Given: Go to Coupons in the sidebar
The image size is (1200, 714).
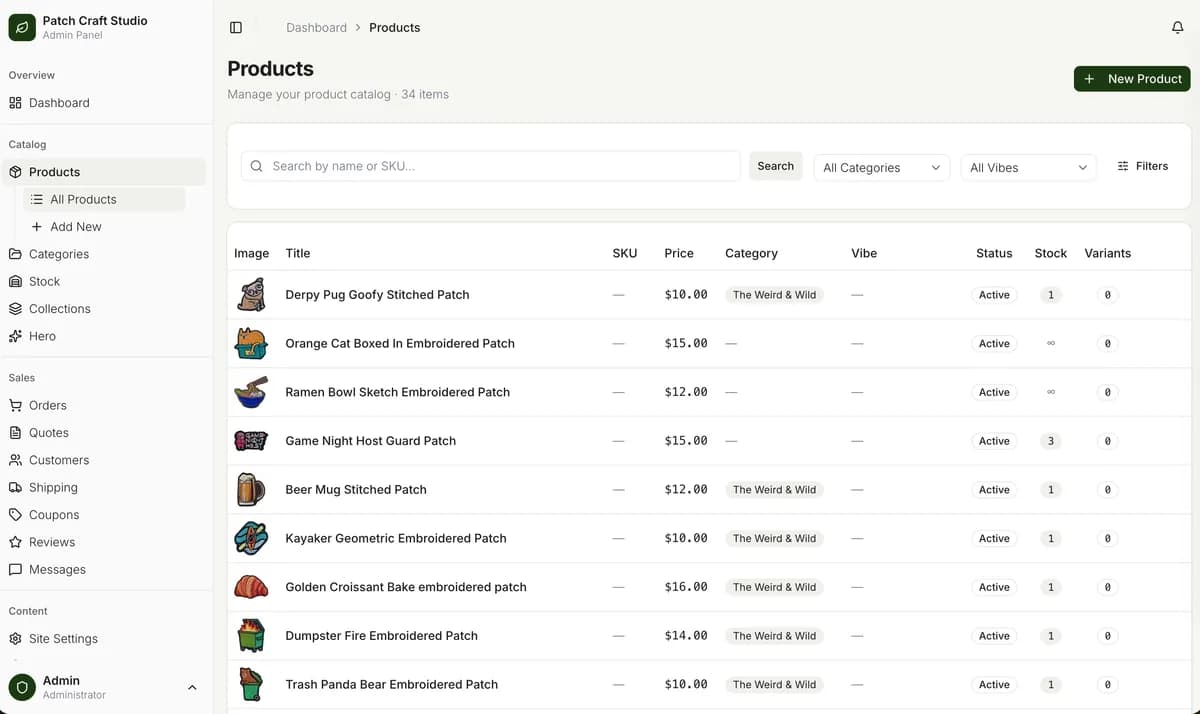Looking at the screenshot, I should pos(53,515).
